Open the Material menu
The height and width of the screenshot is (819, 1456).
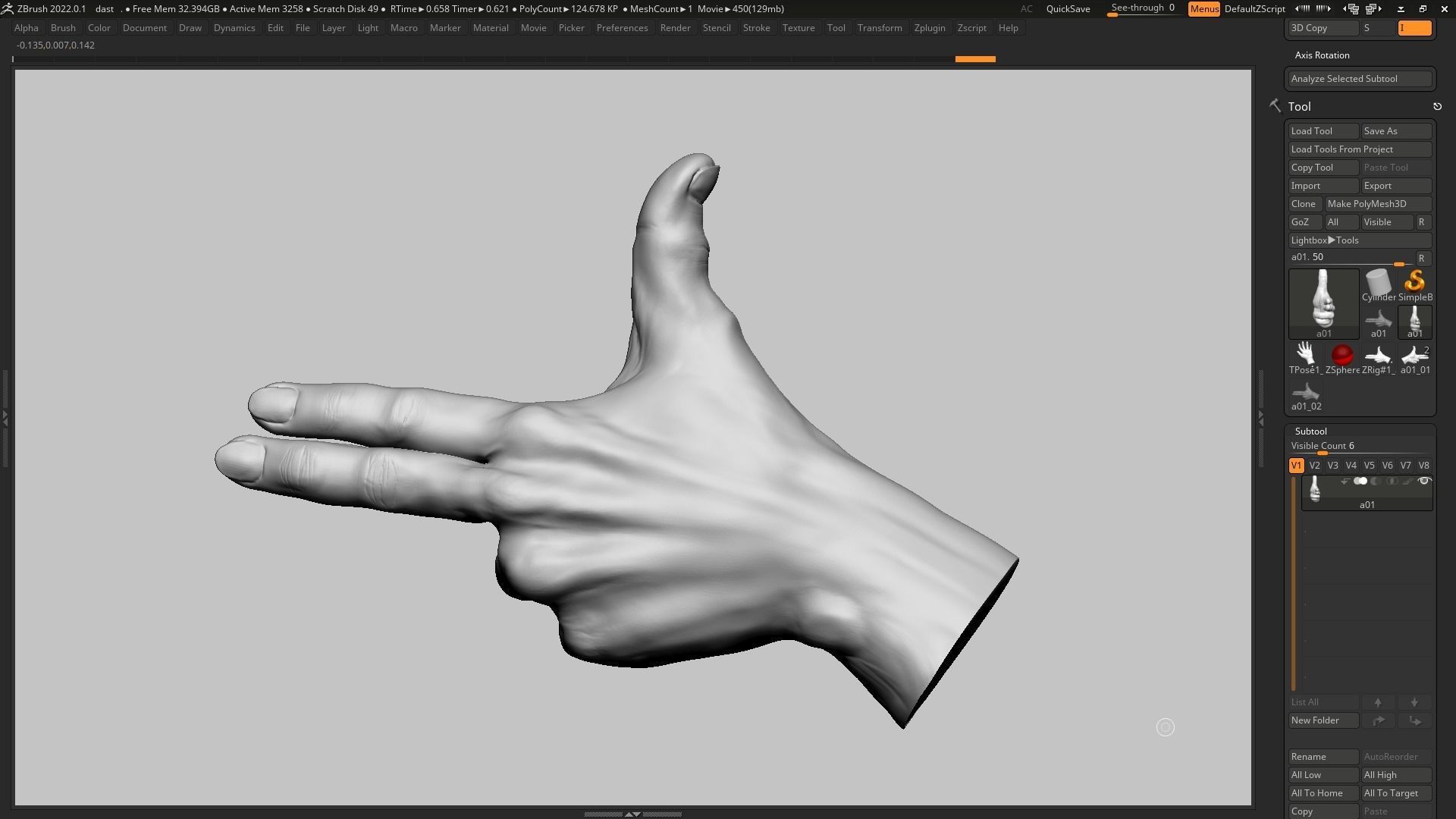click(491, 28)
